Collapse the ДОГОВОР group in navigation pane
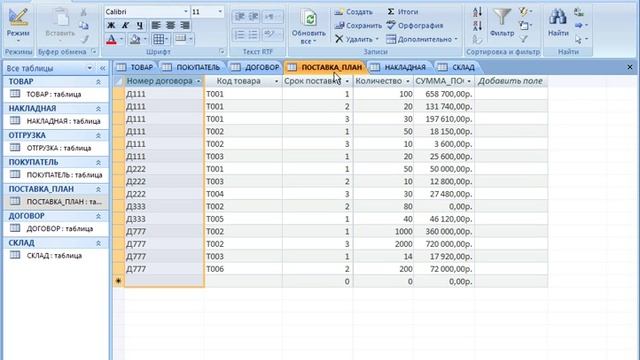The width and height of the screenshot is (640, 360). [x=98, y=216]
